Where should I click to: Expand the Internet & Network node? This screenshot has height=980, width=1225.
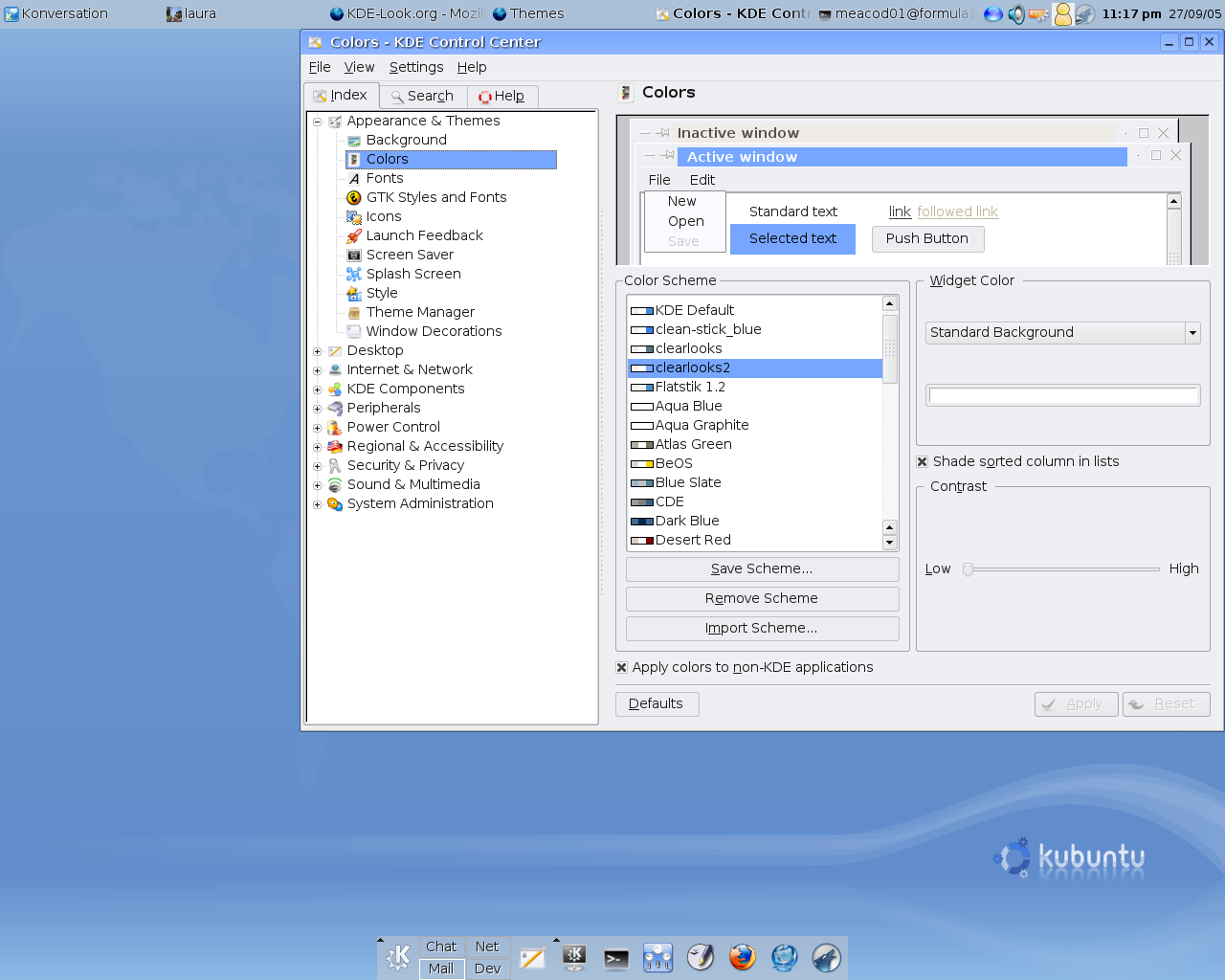[318, 370]
